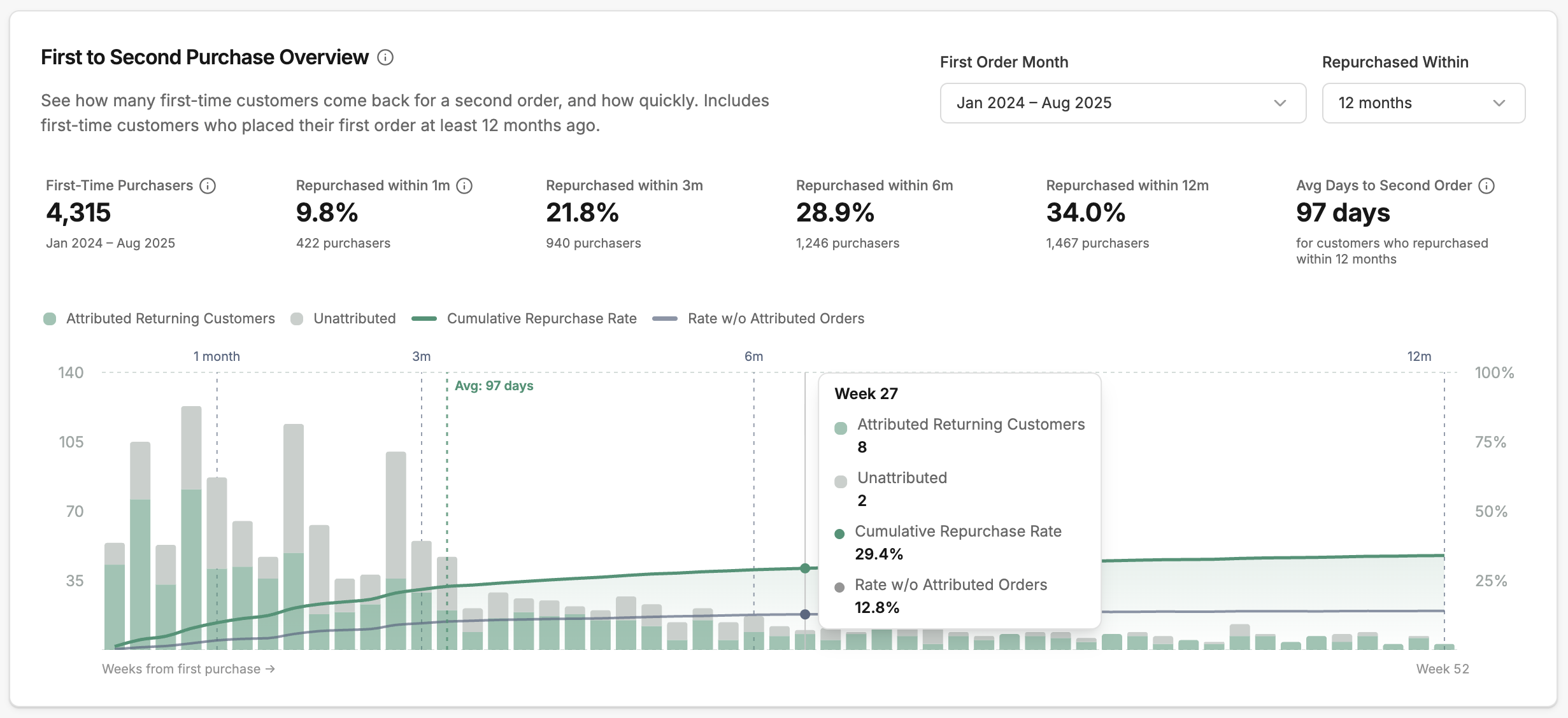The height and width of the screenshot is (718, 1568).
Task: Click the Avg: 97 days marker label
Action: (494, 386)
